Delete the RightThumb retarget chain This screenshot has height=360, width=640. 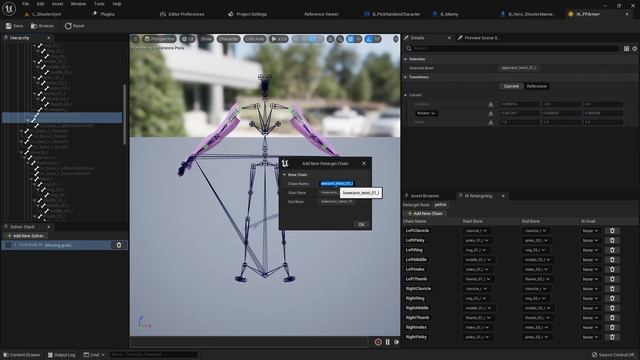(x=612, y=318)
